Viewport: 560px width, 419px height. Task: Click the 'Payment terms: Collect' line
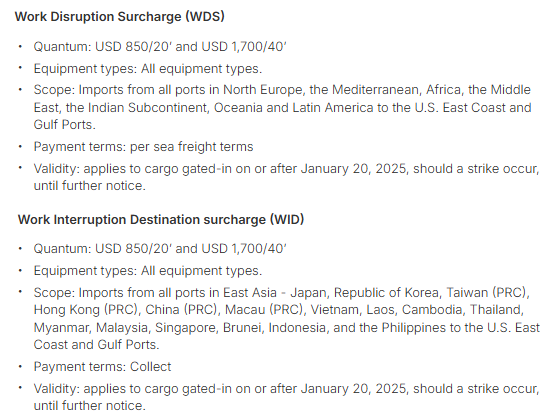click(102, 367)
